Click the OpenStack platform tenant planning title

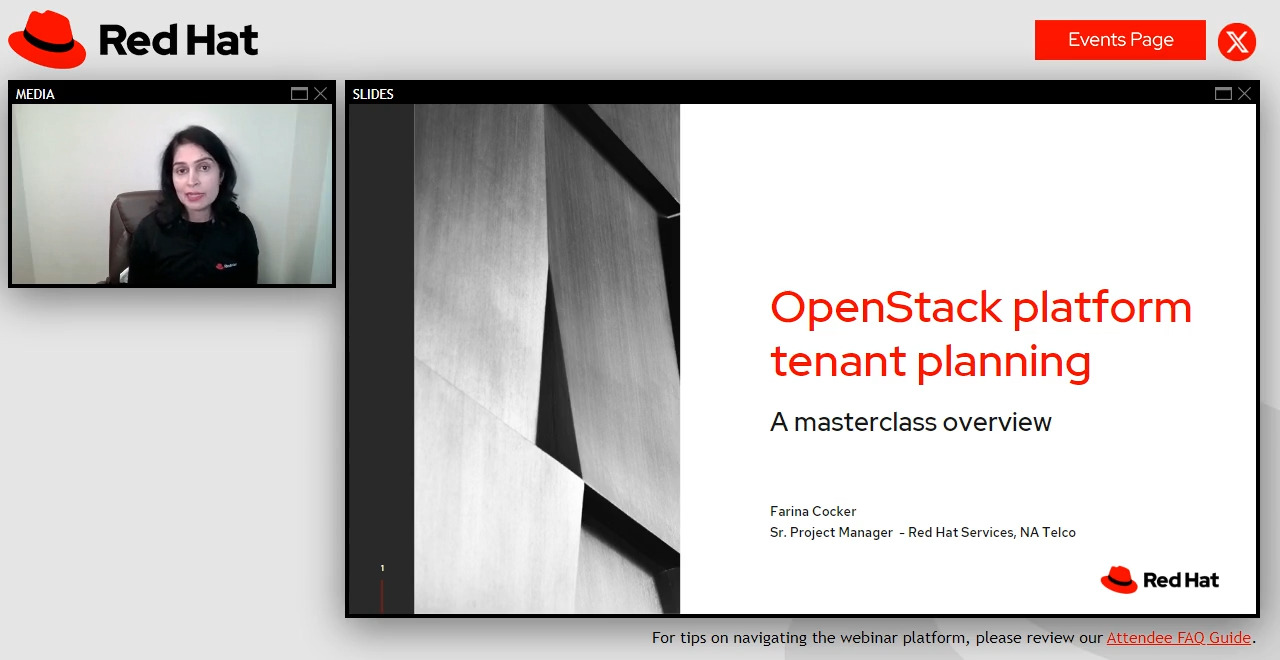[980, 334]
